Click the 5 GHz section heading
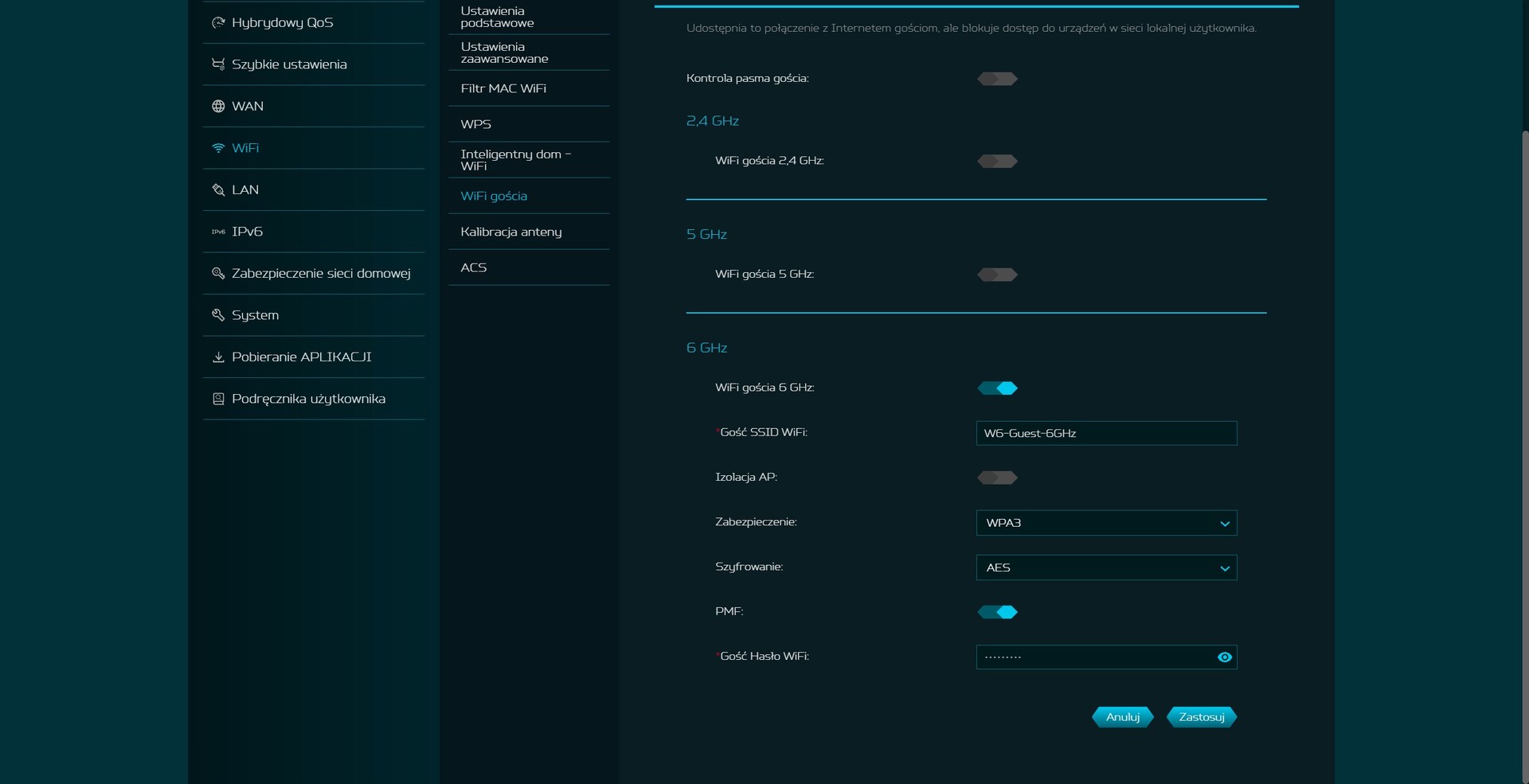Screen dimensions: 1529x784 706,234
